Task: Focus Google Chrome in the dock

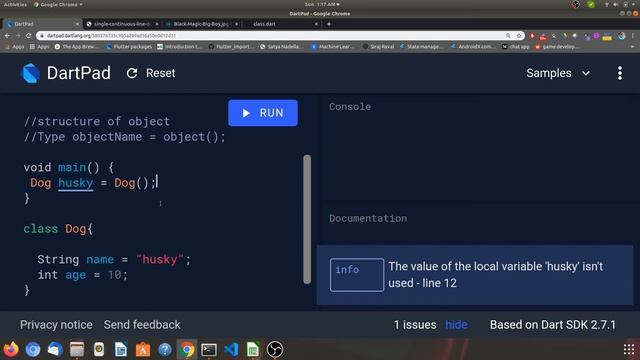Action: point(187,349)
